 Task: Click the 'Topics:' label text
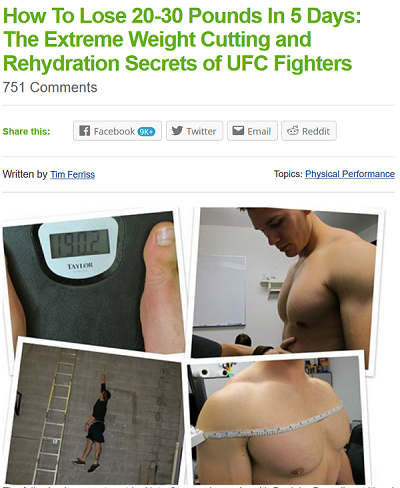click(x=288, y=174)
